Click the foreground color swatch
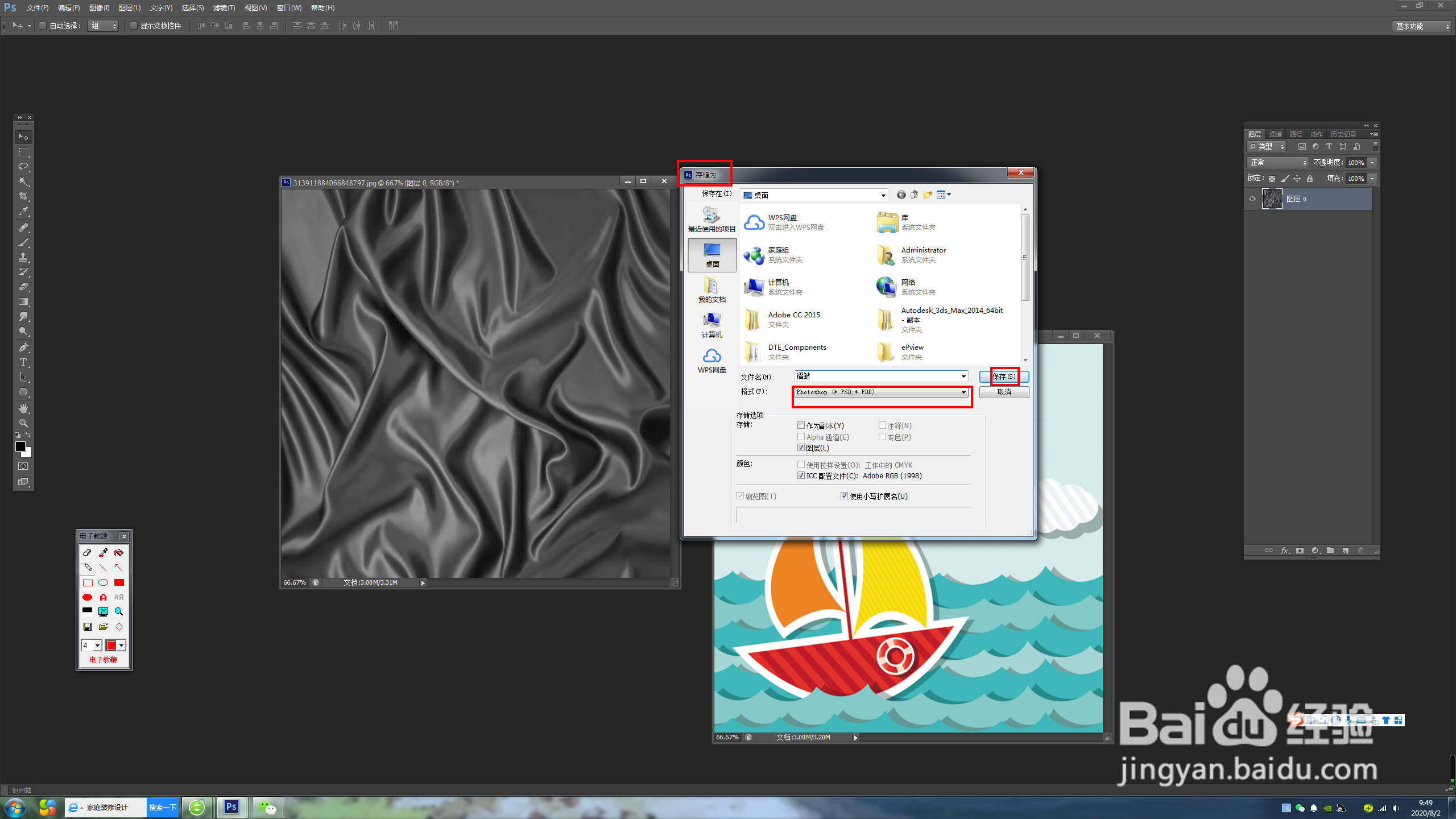The width and height of the screenshot is (1456, 819). pyautogui.click(x=20, y=447)
